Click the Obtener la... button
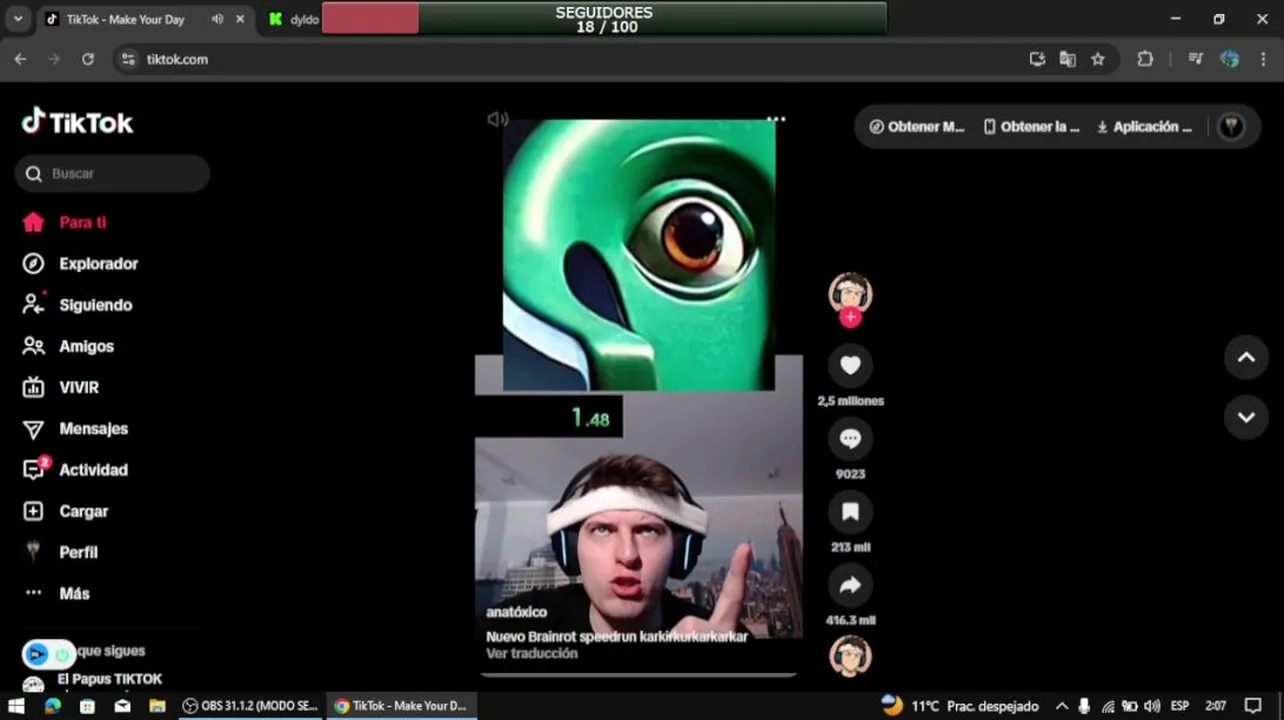 1031,127
